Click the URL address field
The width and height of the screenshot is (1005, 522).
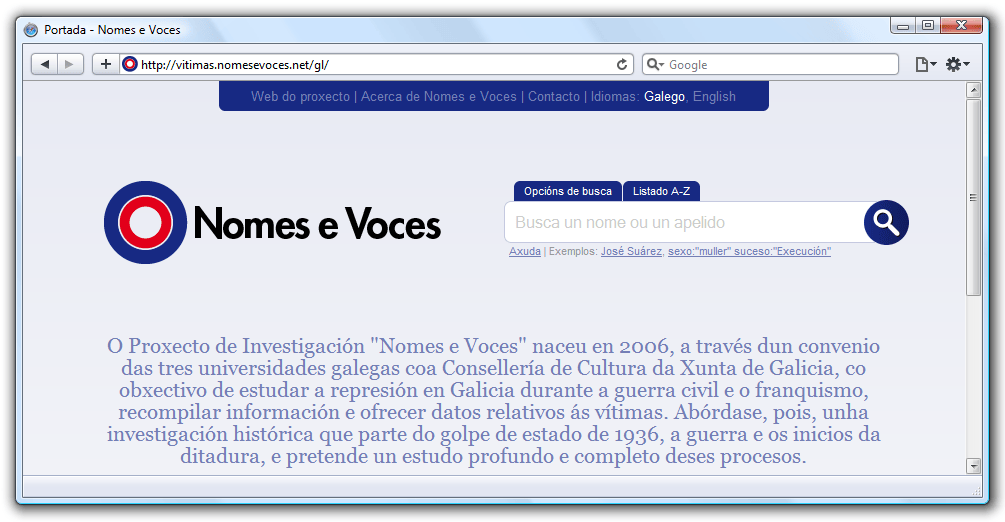[375, 64]
